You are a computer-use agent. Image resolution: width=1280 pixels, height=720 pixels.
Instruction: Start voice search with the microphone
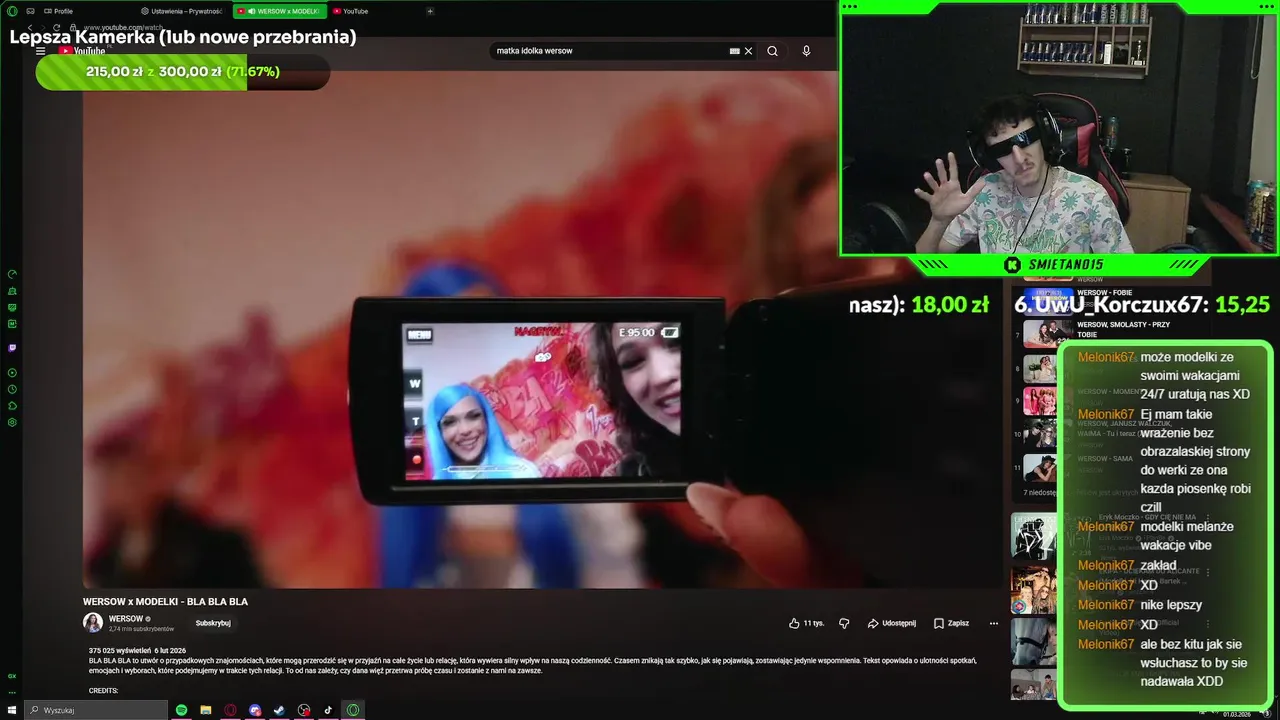pyautogui.click(x=806, y=51)
